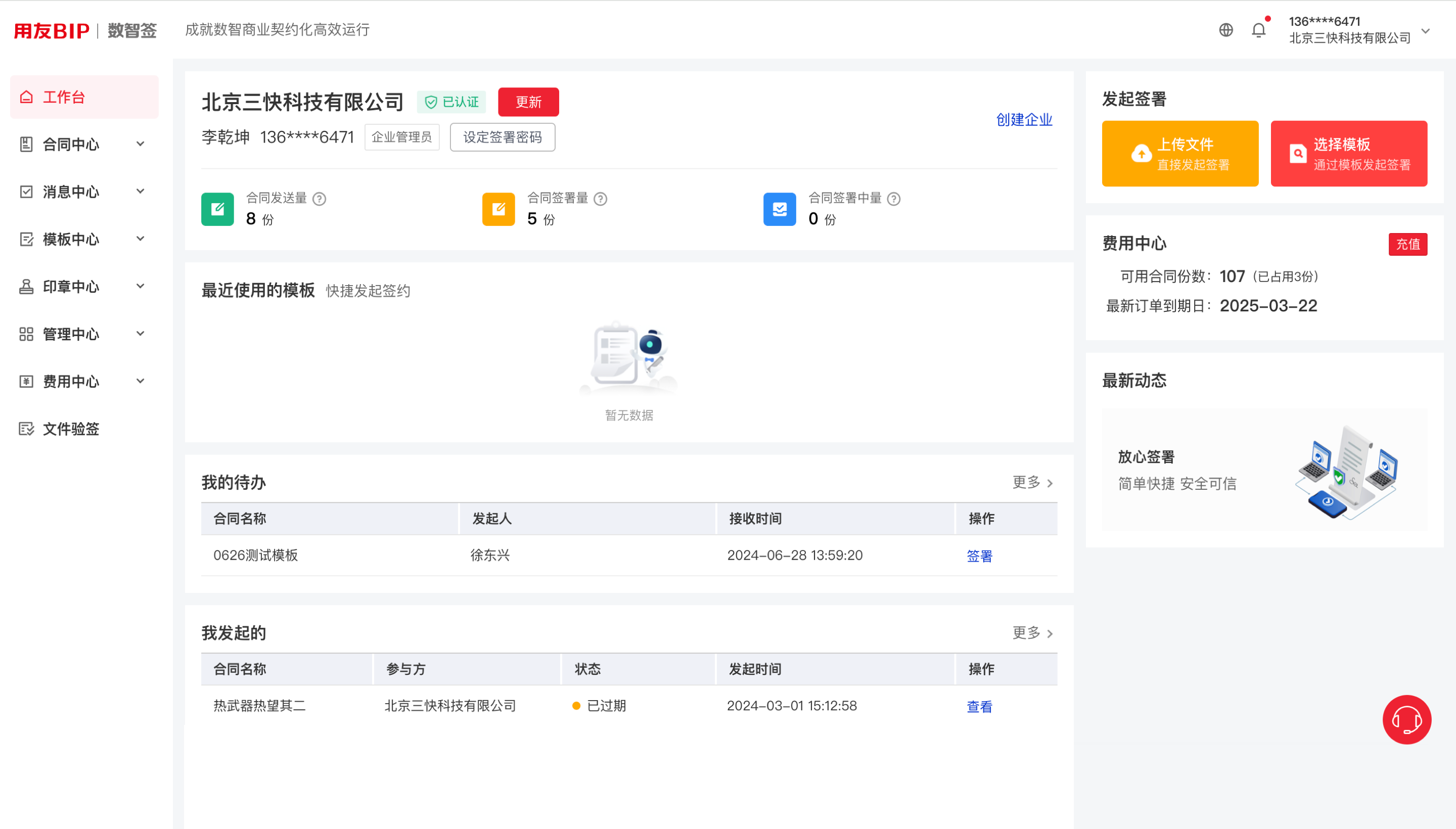Click the 徐东兴 initiator cell
Screen dimensions: 1456x829
[x=490, y=555]
